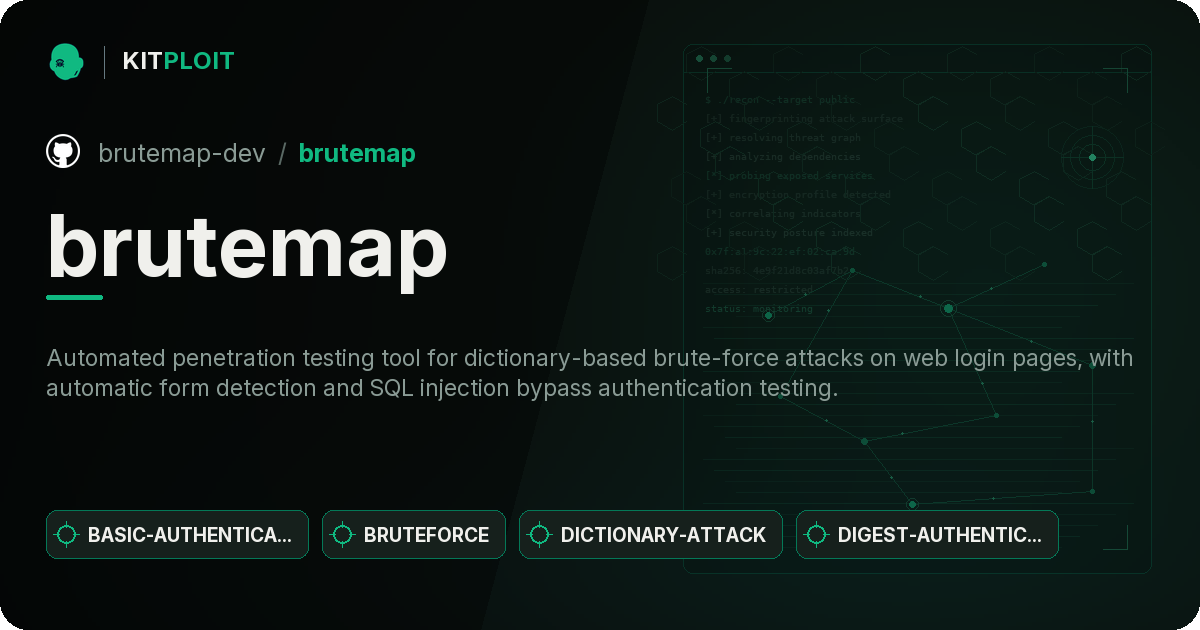Click the KITPLOIT brand name text
Image resolution: width=1200 pixels, height=630 pixels.
[178, 61]
